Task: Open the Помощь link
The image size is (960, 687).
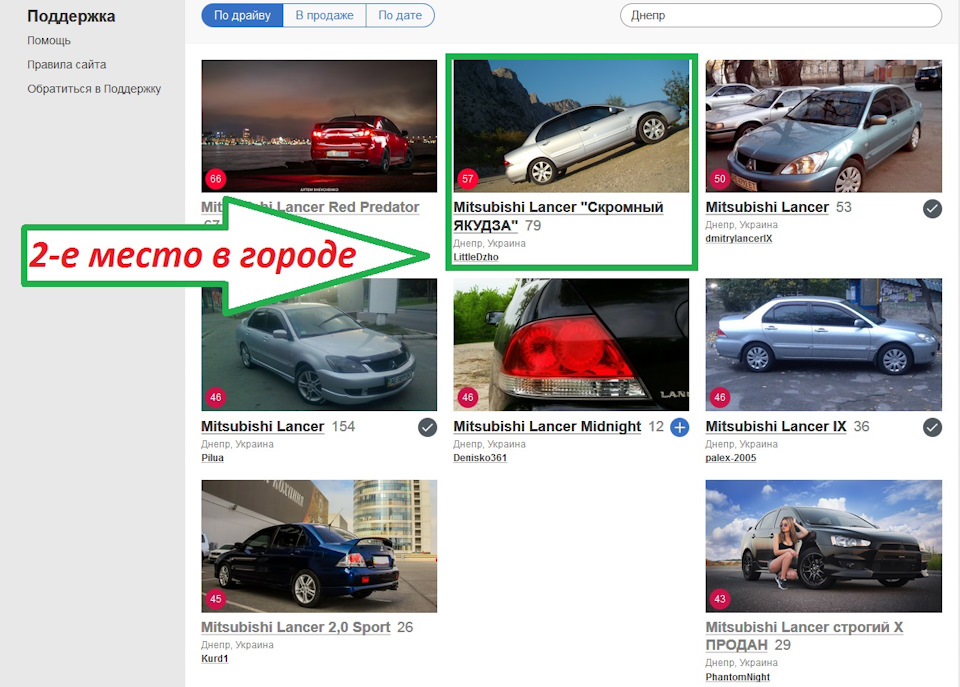Action: pyautogui.click(x=49, y=40)
